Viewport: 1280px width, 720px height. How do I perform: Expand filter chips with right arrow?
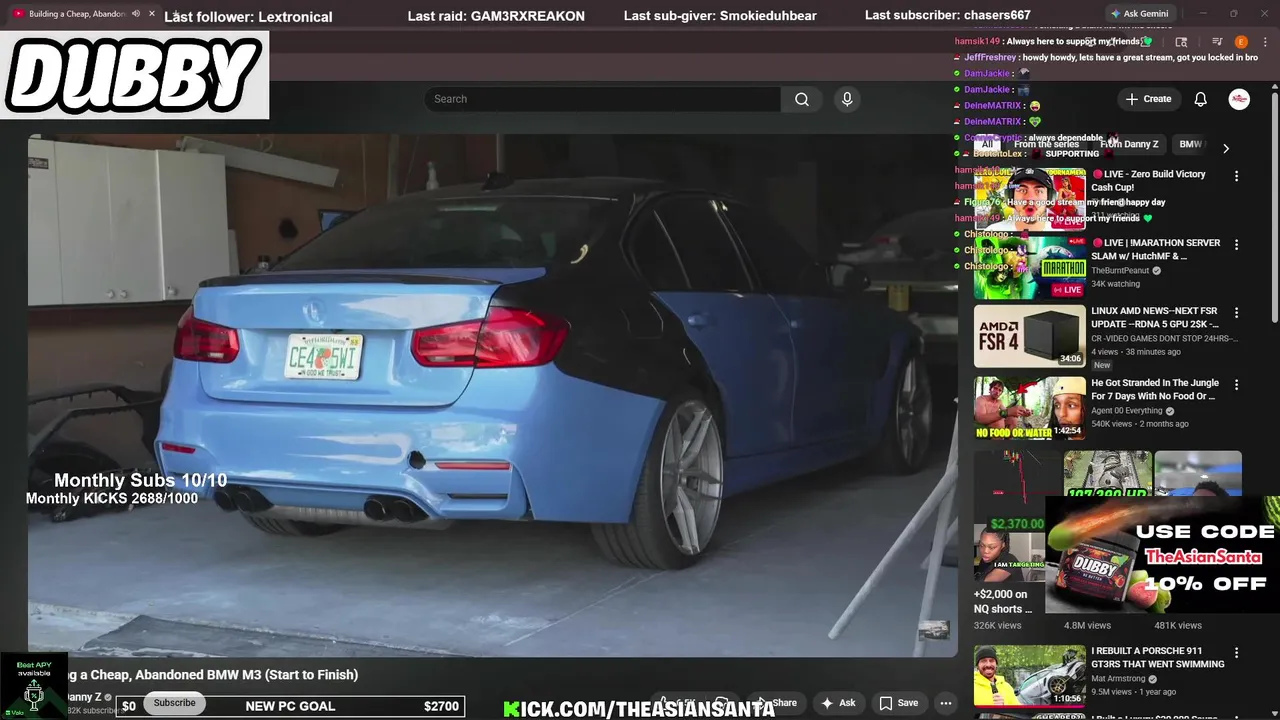(x=1226, y=148)
